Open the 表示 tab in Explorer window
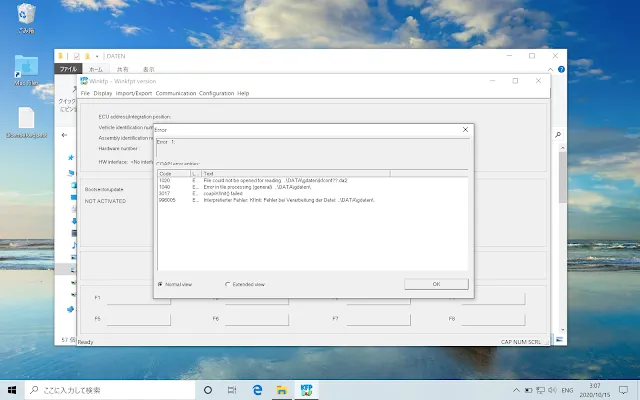The image size is (640, 400). pos(149,69)
